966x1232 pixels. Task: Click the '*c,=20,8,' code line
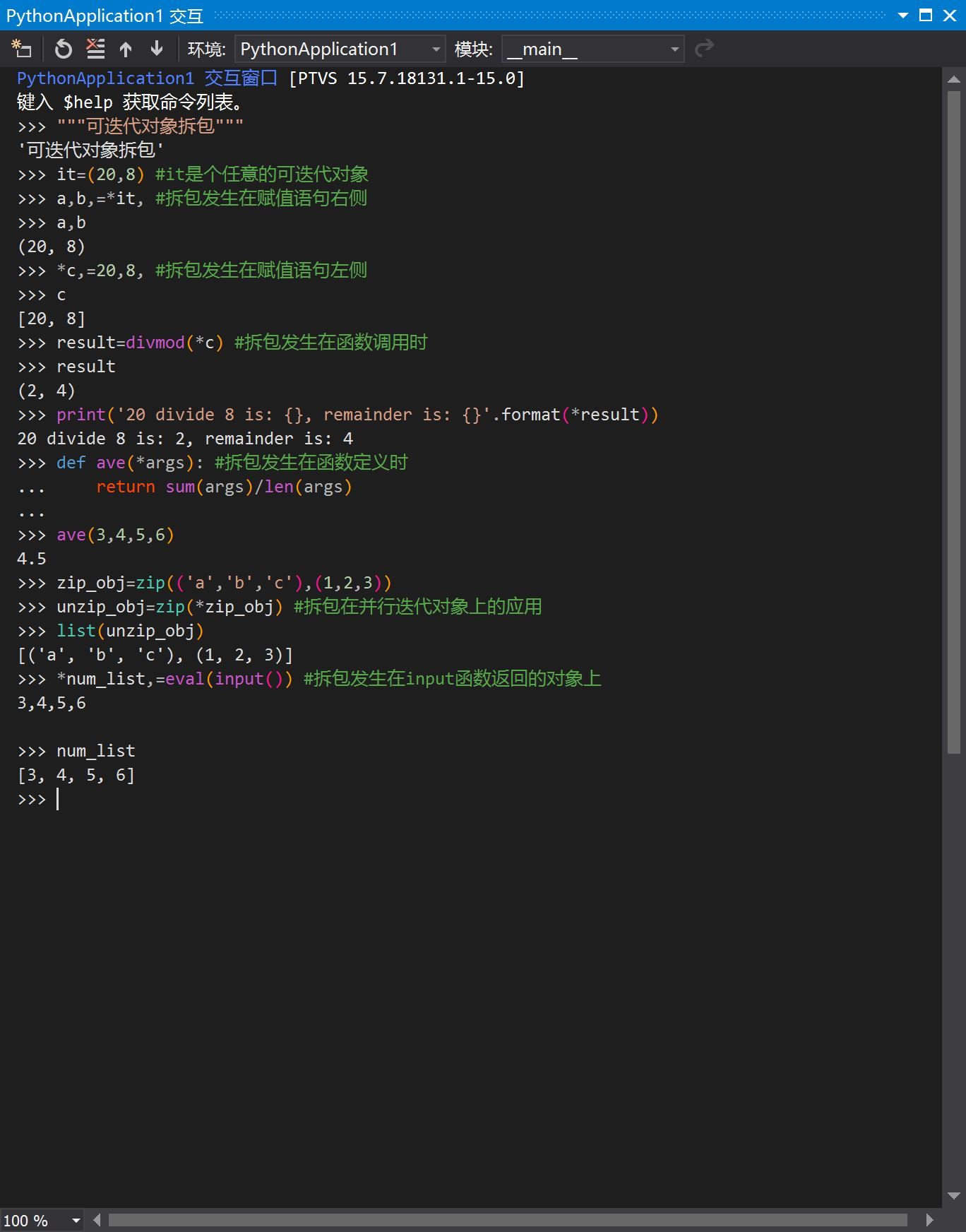pos(192,271)
